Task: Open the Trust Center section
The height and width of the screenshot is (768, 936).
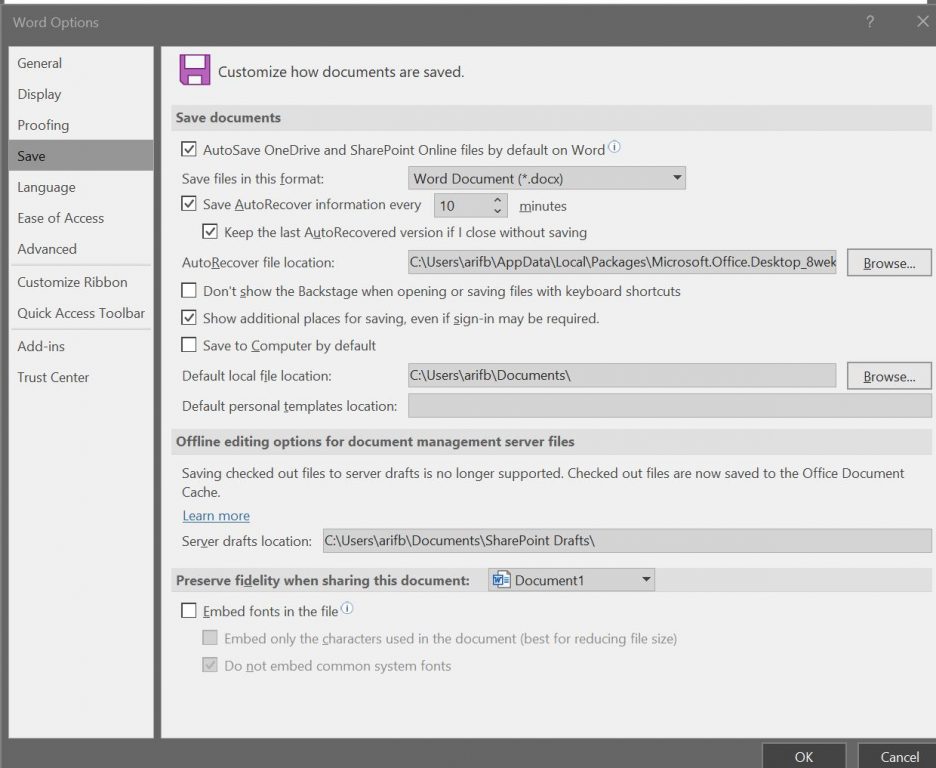Action: [53, 377]
